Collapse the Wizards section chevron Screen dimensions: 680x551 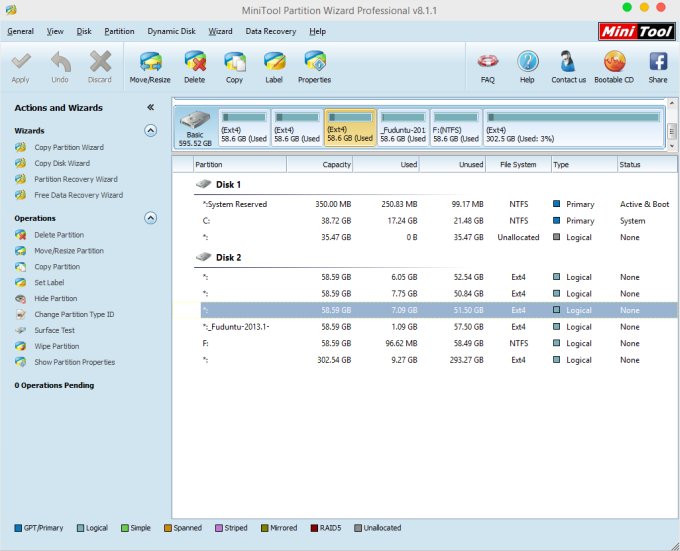(x=150, y=130)
